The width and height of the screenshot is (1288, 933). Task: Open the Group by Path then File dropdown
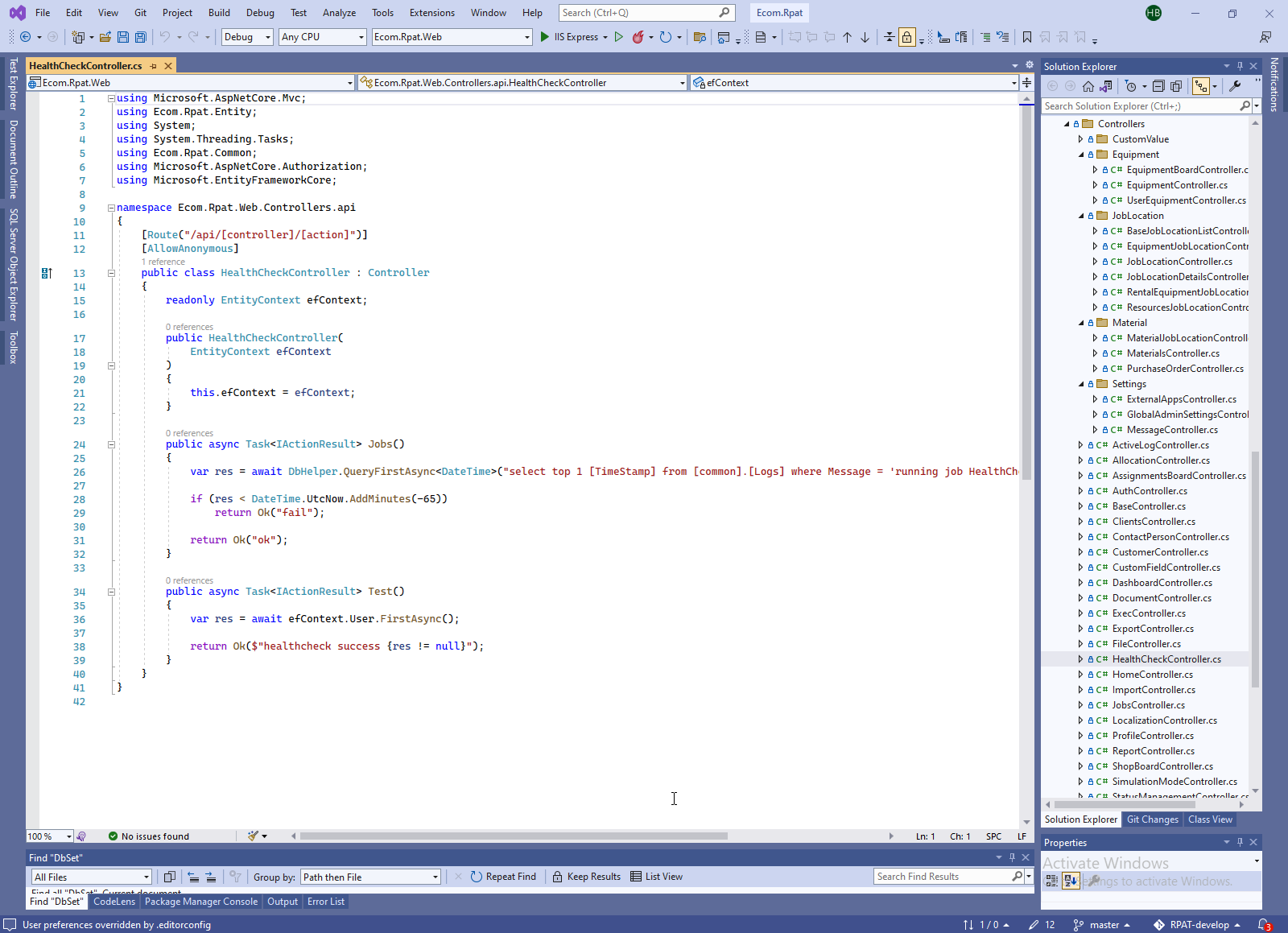370,877
